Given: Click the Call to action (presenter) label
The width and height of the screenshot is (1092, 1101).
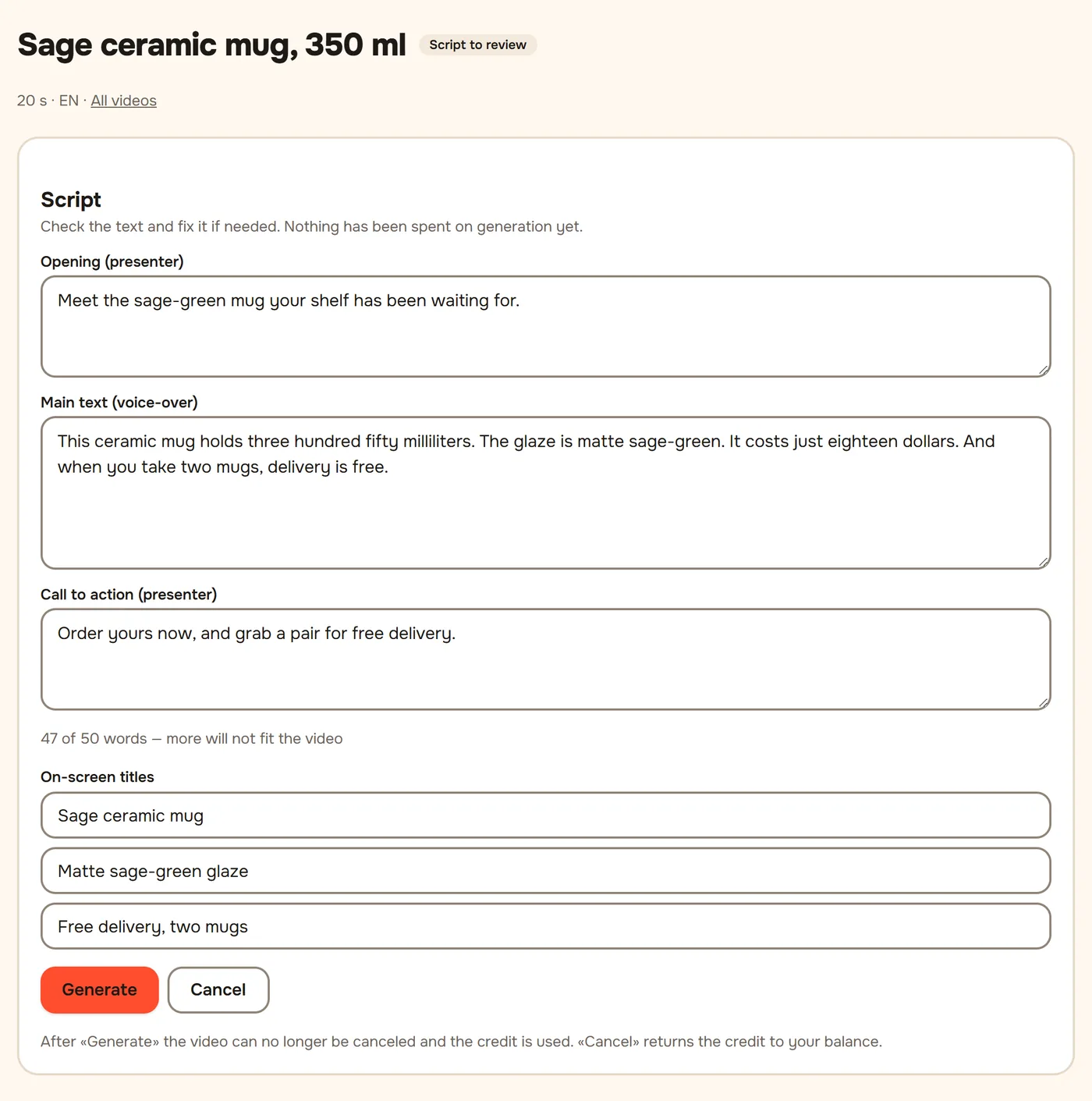Looking at the screenshot, I should click(x=129, y=594).
